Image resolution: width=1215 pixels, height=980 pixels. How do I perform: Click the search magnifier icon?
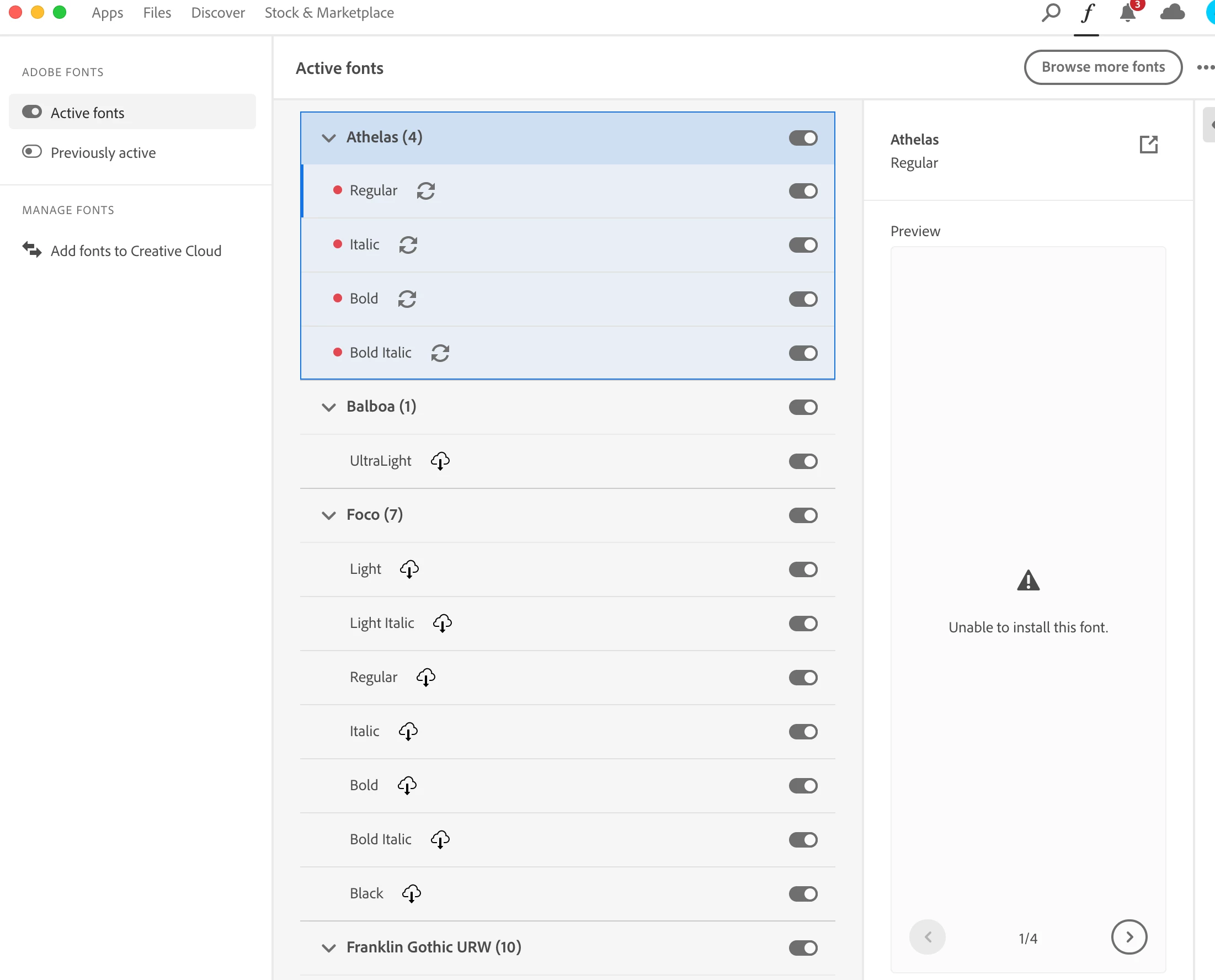pyautogui.click(x=1050, y=13)
